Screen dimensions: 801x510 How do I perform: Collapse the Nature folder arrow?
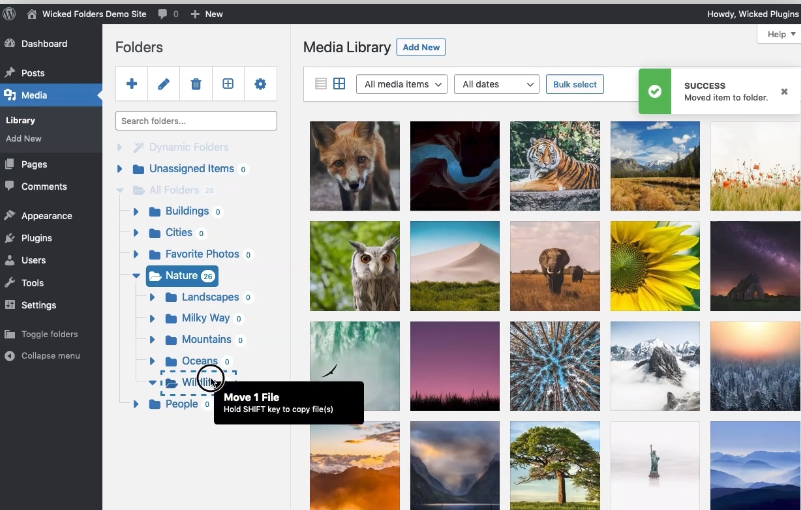click(x=136, y=275)
